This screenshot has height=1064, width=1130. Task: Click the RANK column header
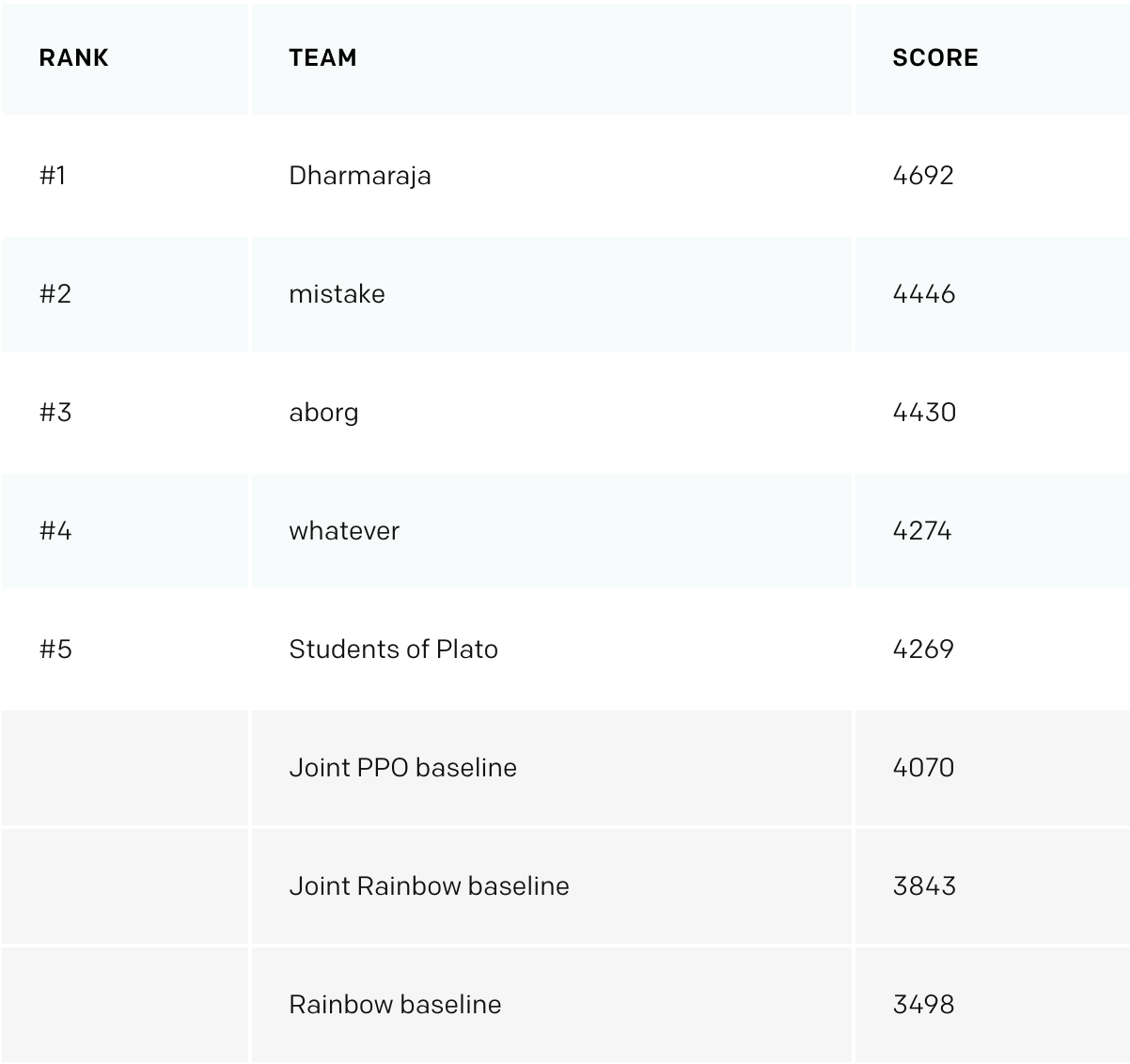tap(74, 58)
